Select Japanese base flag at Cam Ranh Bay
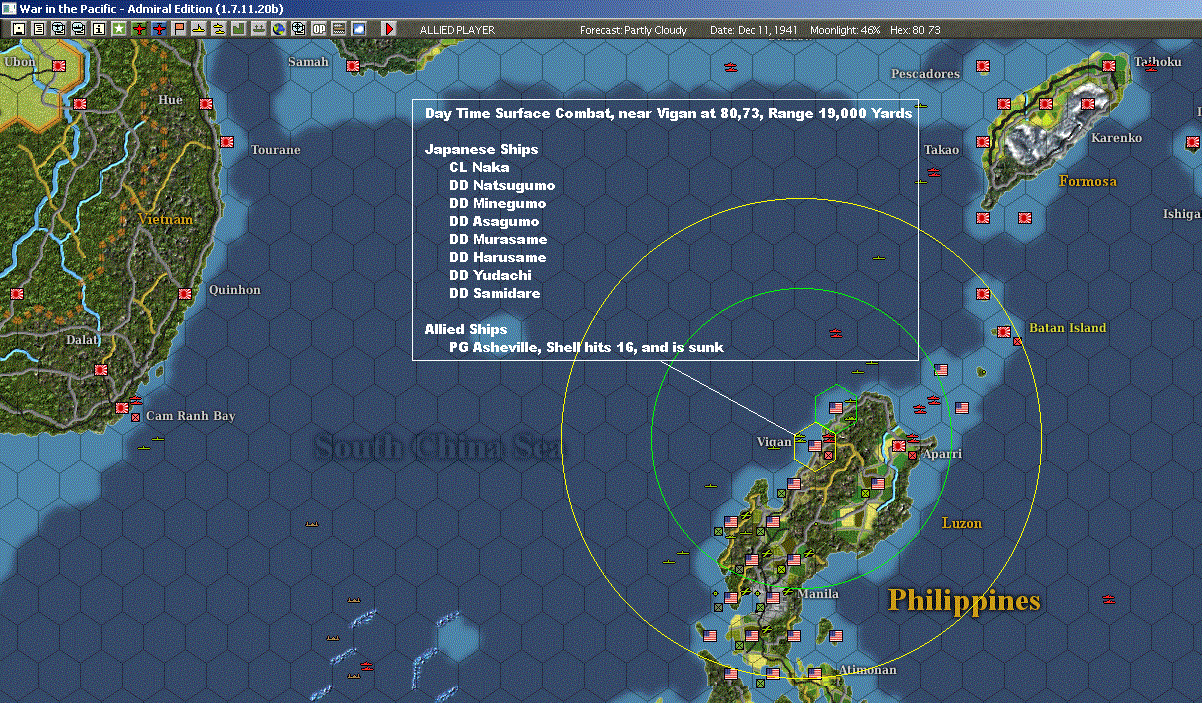This screenshot has width=1202, height=703. tap(122, 408)
